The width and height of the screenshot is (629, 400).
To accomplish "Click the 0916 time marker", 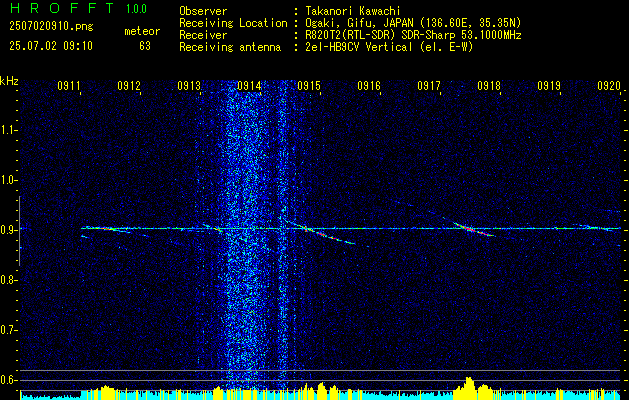I will 369,85.
